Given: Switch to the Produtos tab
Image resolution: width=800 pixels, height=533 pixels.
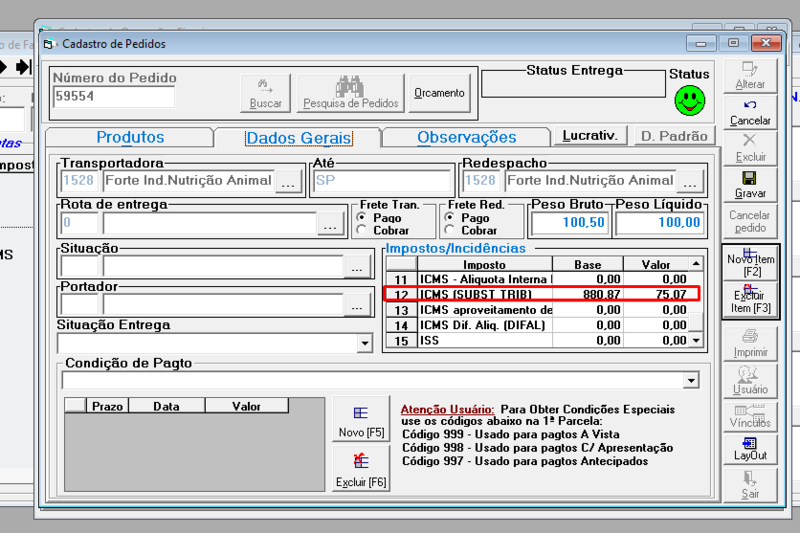Looking at the screenshot, I should (130, 137).
